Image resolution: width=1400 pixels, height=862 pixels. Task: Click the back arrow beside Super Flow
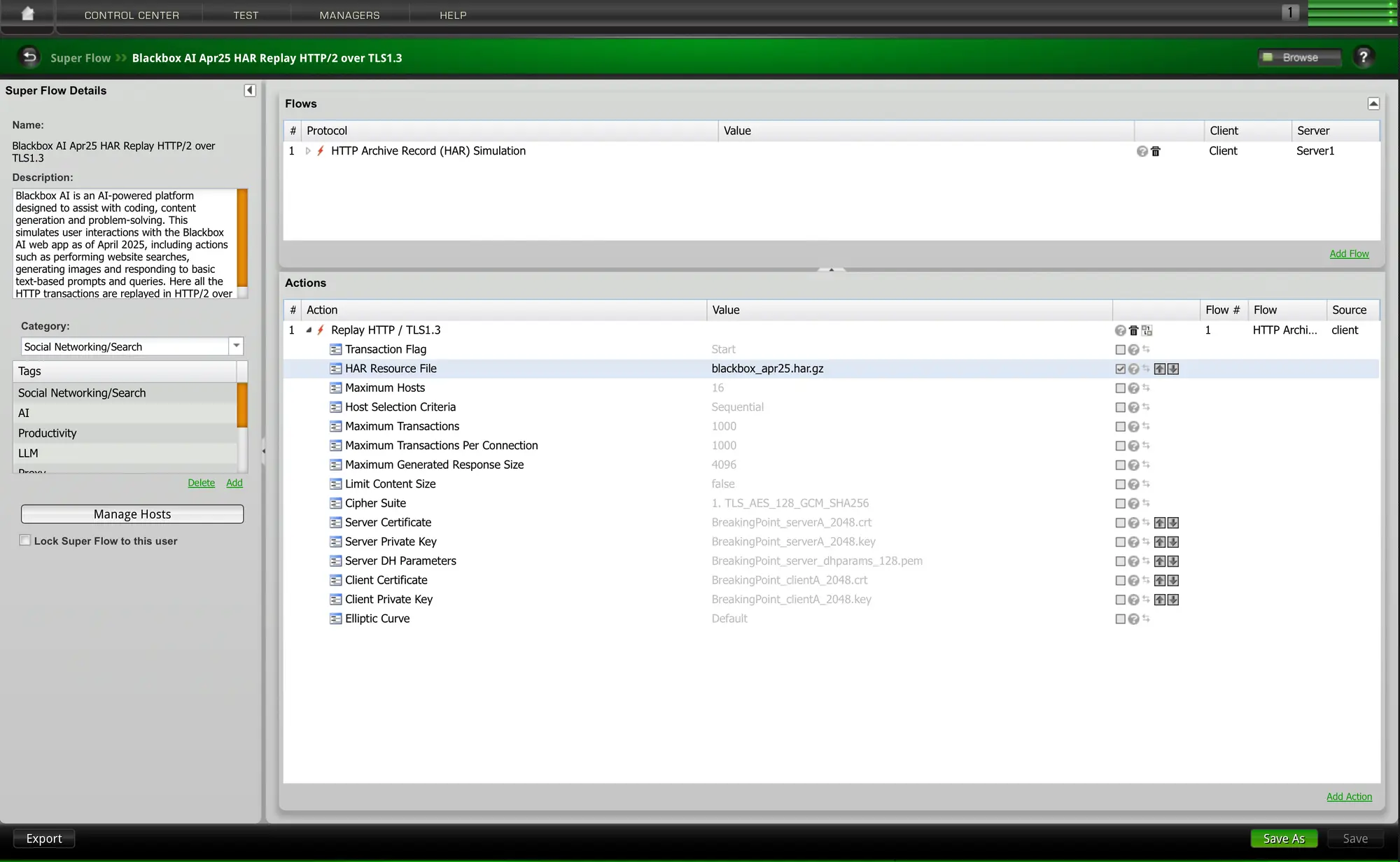29,57
